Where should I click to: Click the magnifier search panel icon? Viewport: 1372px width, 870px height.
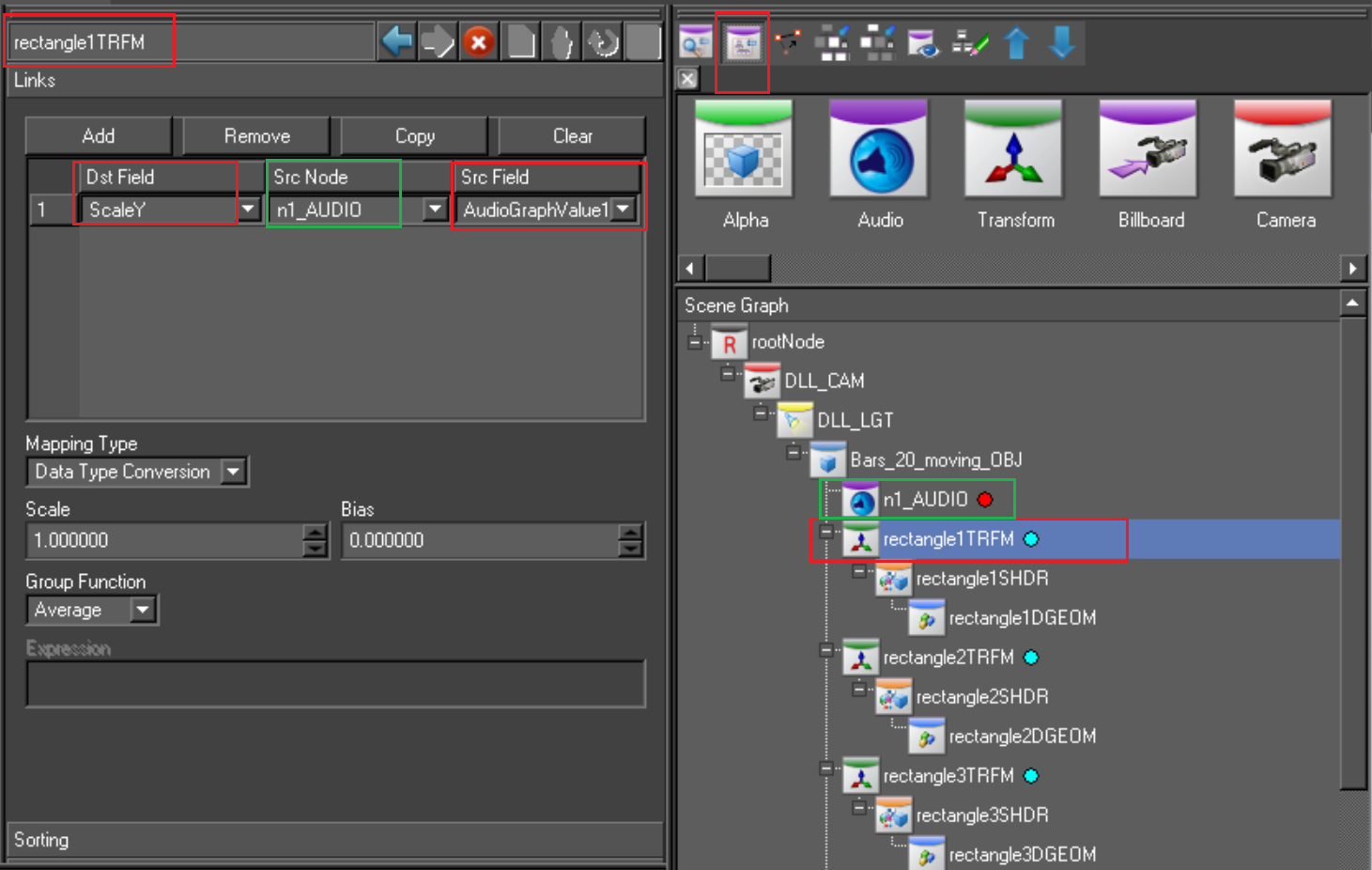(696, 42)
